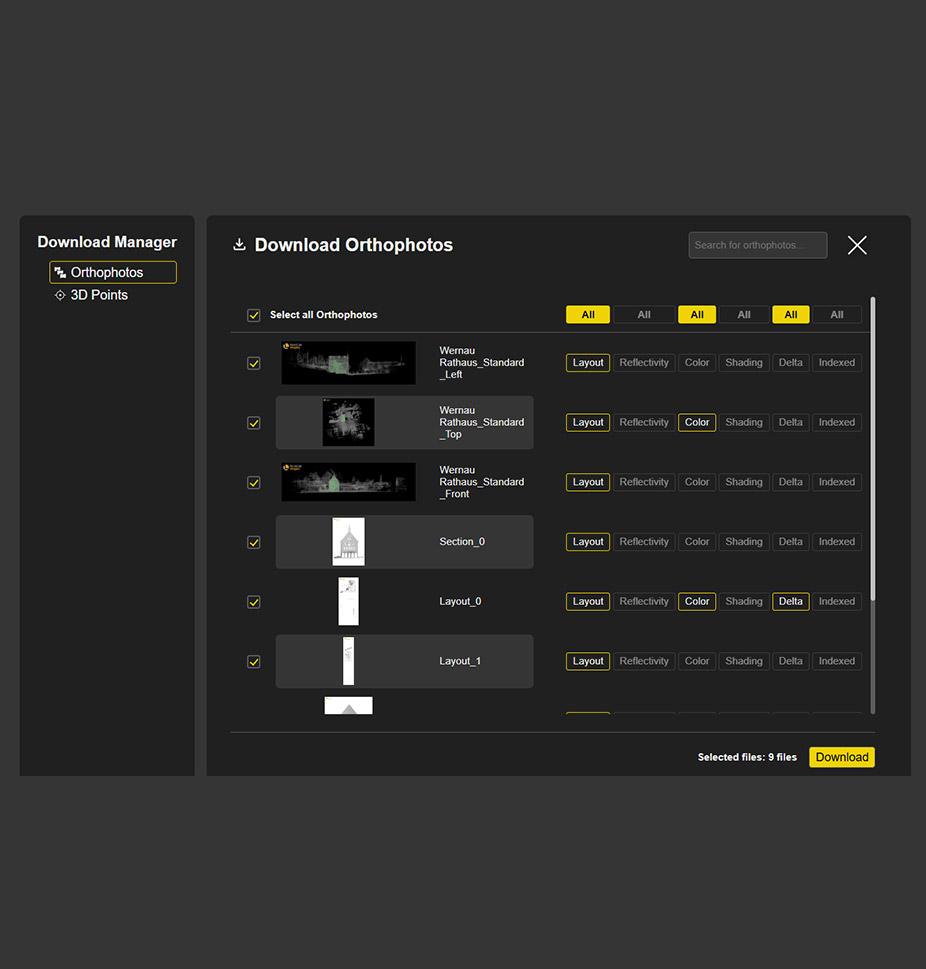
Task: Click the Layout_0 preview thumbnail
Action: click(347, 601)
